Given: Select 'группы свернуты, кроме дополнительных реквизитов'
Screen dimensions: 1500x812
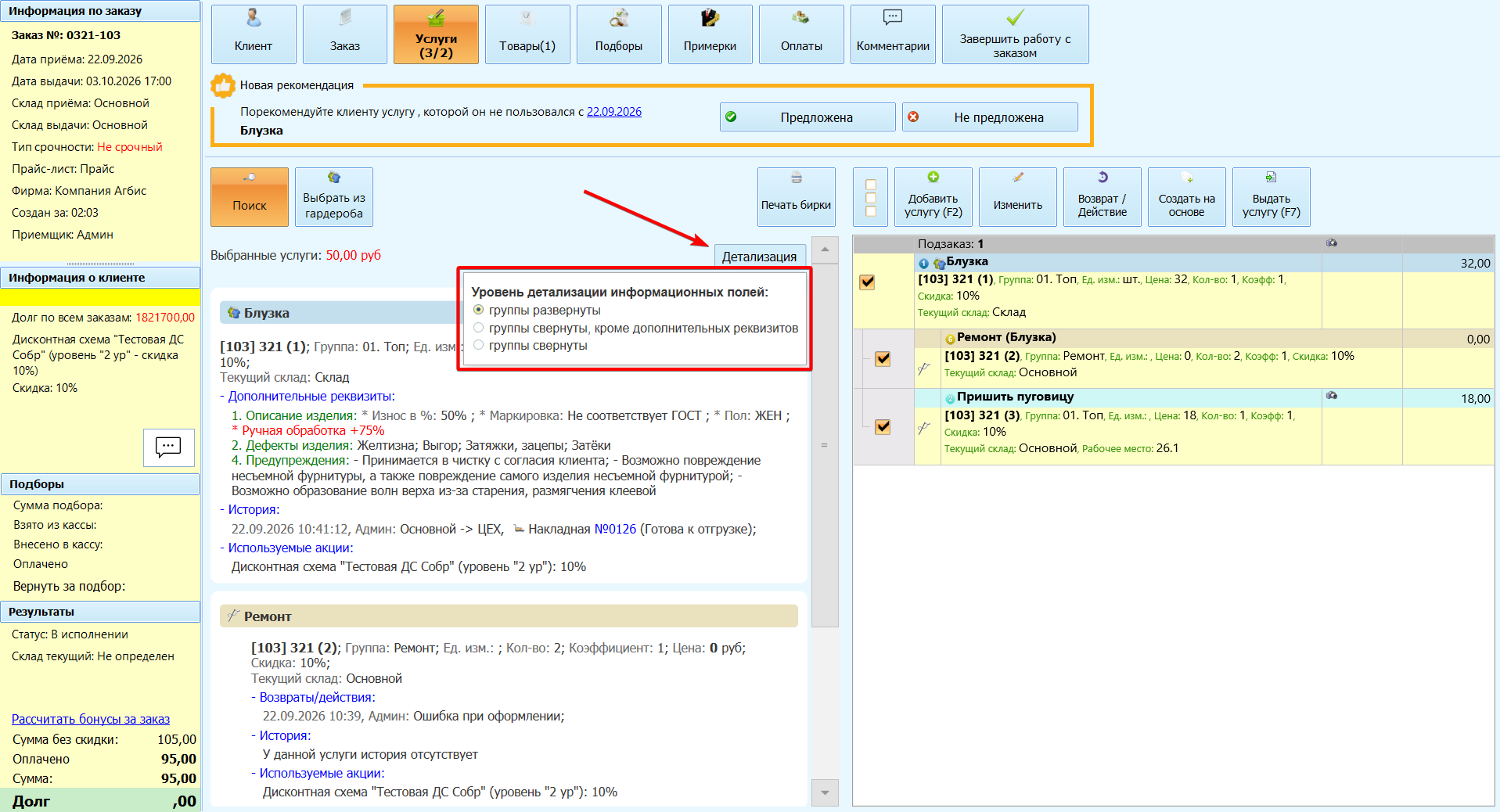Looking at the screenshot, I should (479, 328).
